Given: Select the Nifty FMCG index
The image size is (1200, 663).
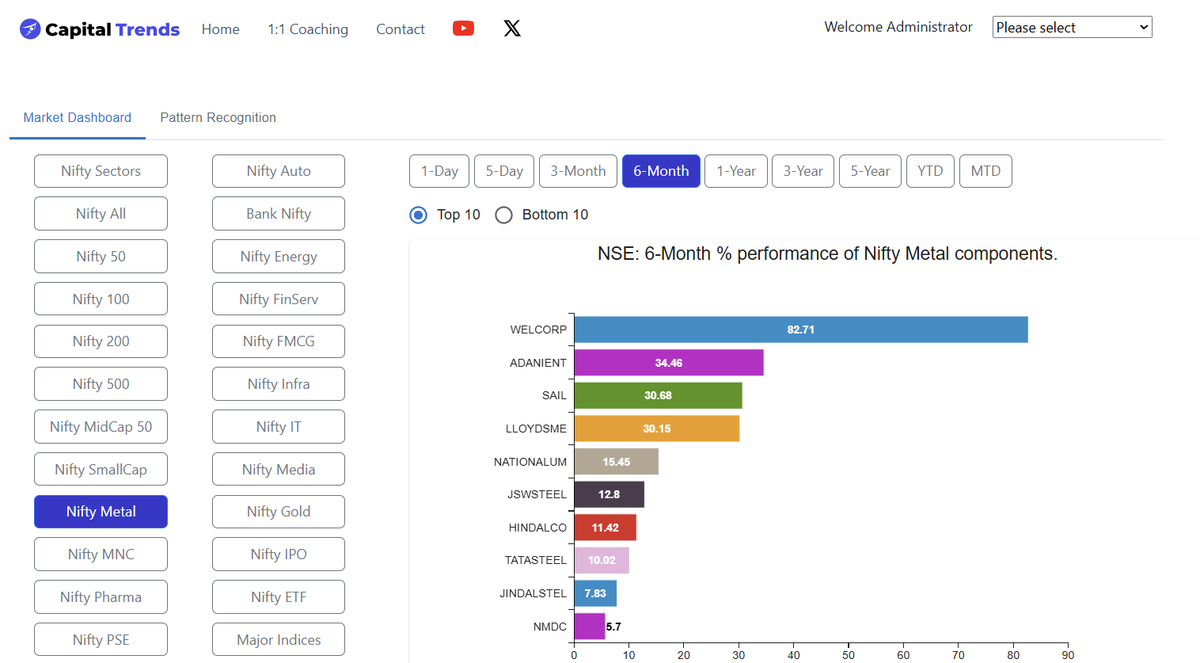Looking at the screenshot, I should [x=279, y=341].
